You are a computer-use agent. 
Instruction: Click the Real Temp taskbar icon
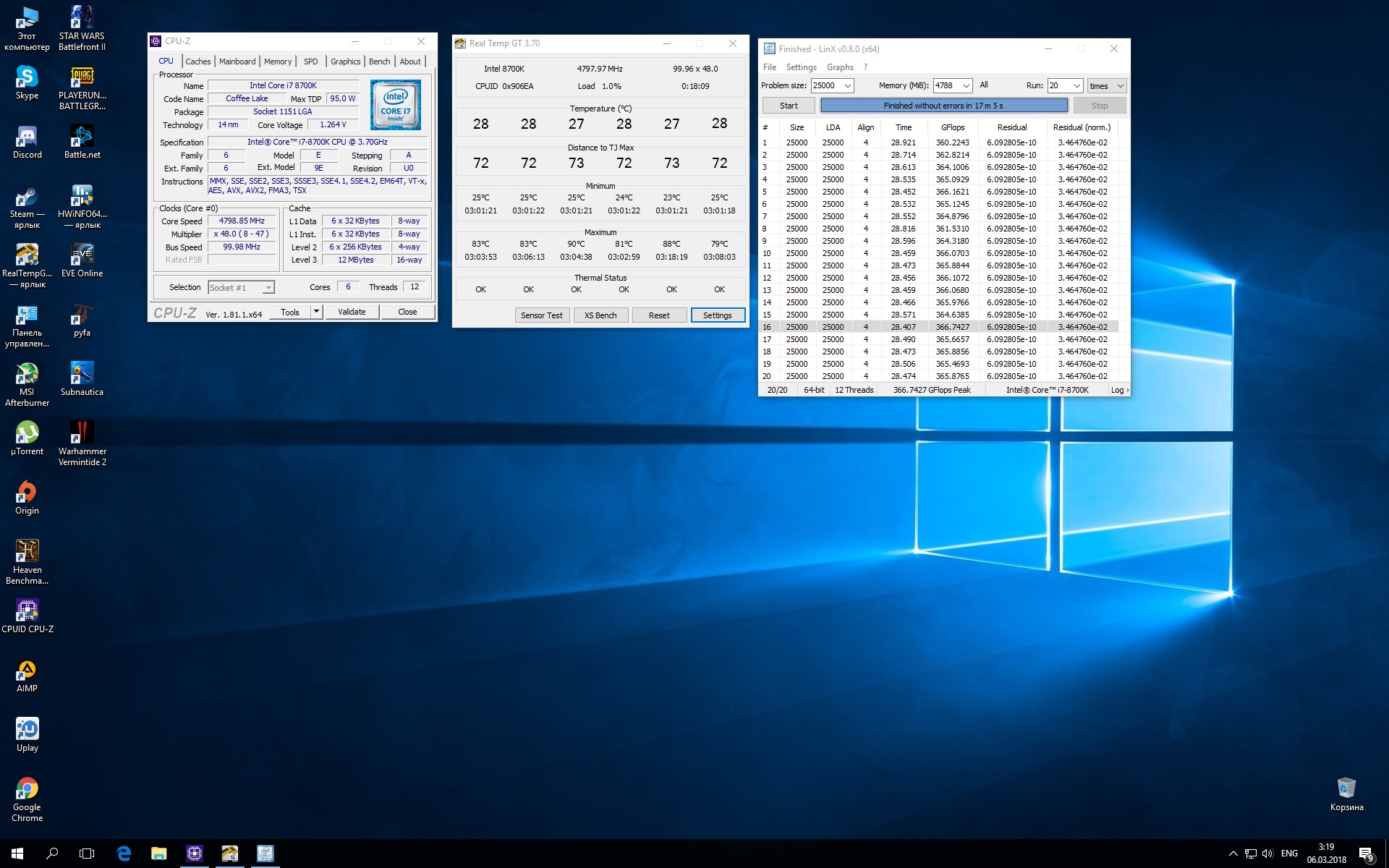[230, 854]
